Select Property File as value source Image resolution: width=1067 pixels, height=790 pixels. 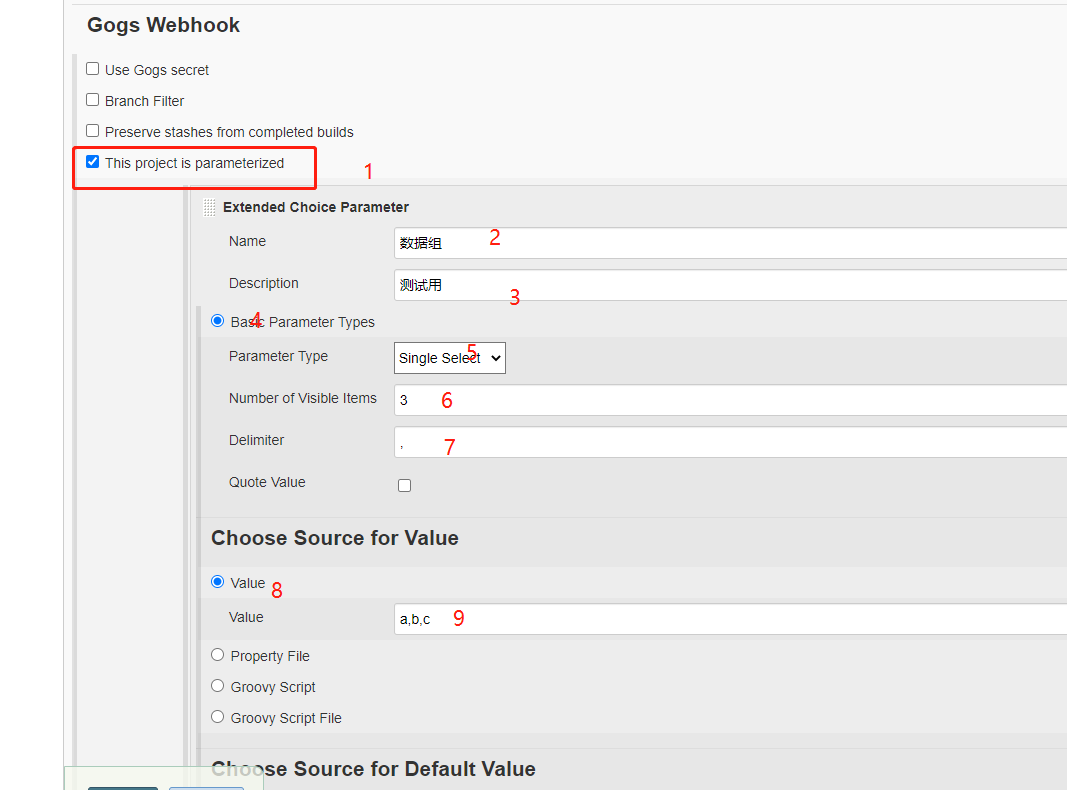pos(217,654)
